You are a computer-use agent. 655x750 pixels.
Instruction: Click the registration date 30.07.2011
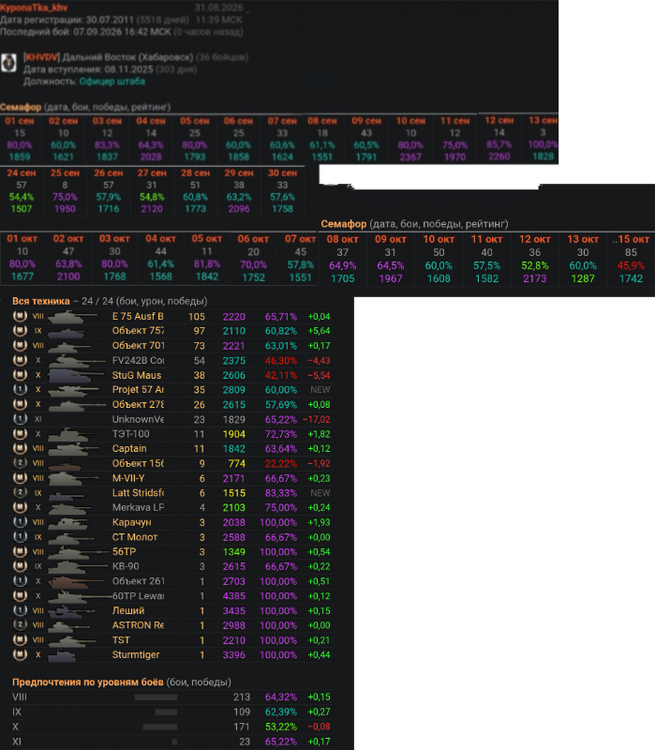tap(110, 20)
